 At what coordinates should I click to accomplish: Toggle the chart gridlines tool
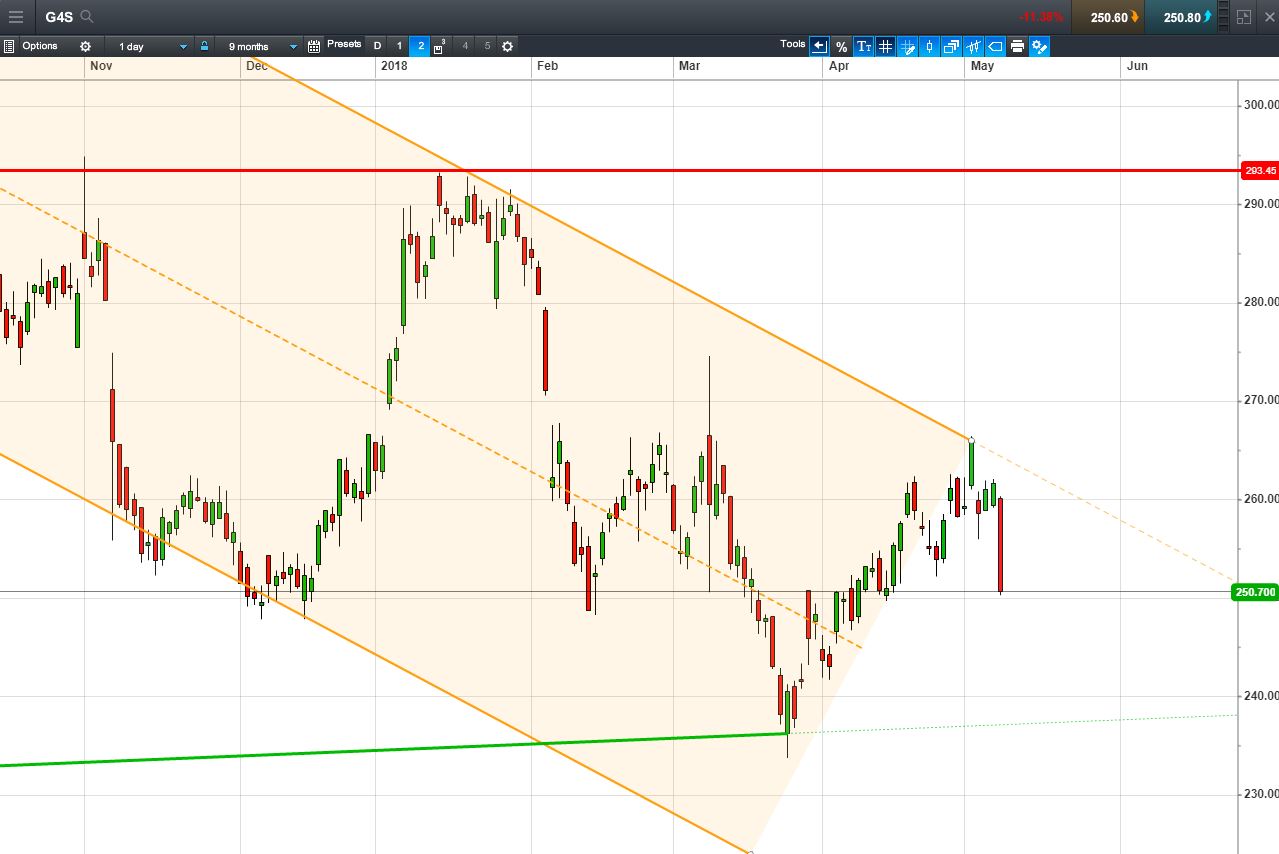(x=885, y=46)
